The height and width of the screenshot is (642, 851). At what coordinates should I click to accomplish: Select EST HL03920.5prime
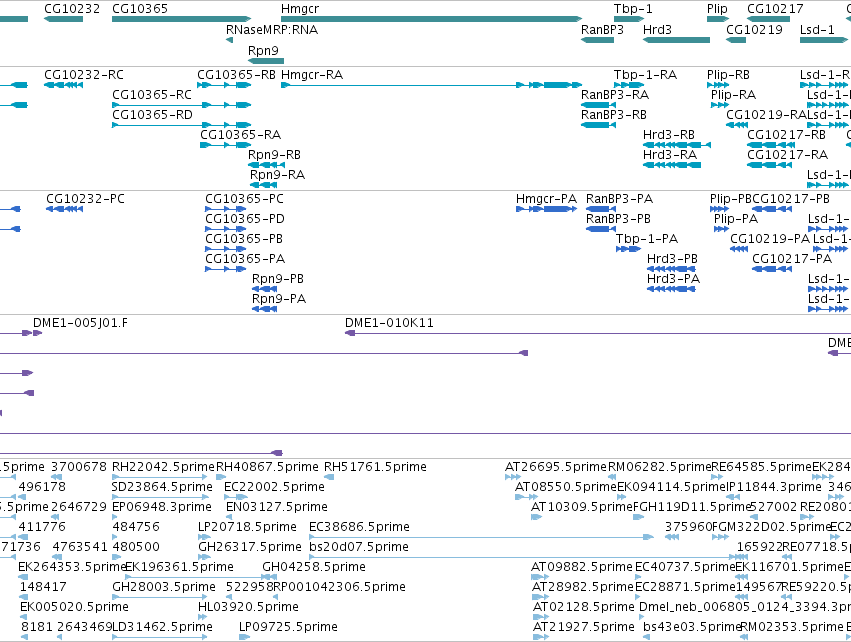pos(248,607)
